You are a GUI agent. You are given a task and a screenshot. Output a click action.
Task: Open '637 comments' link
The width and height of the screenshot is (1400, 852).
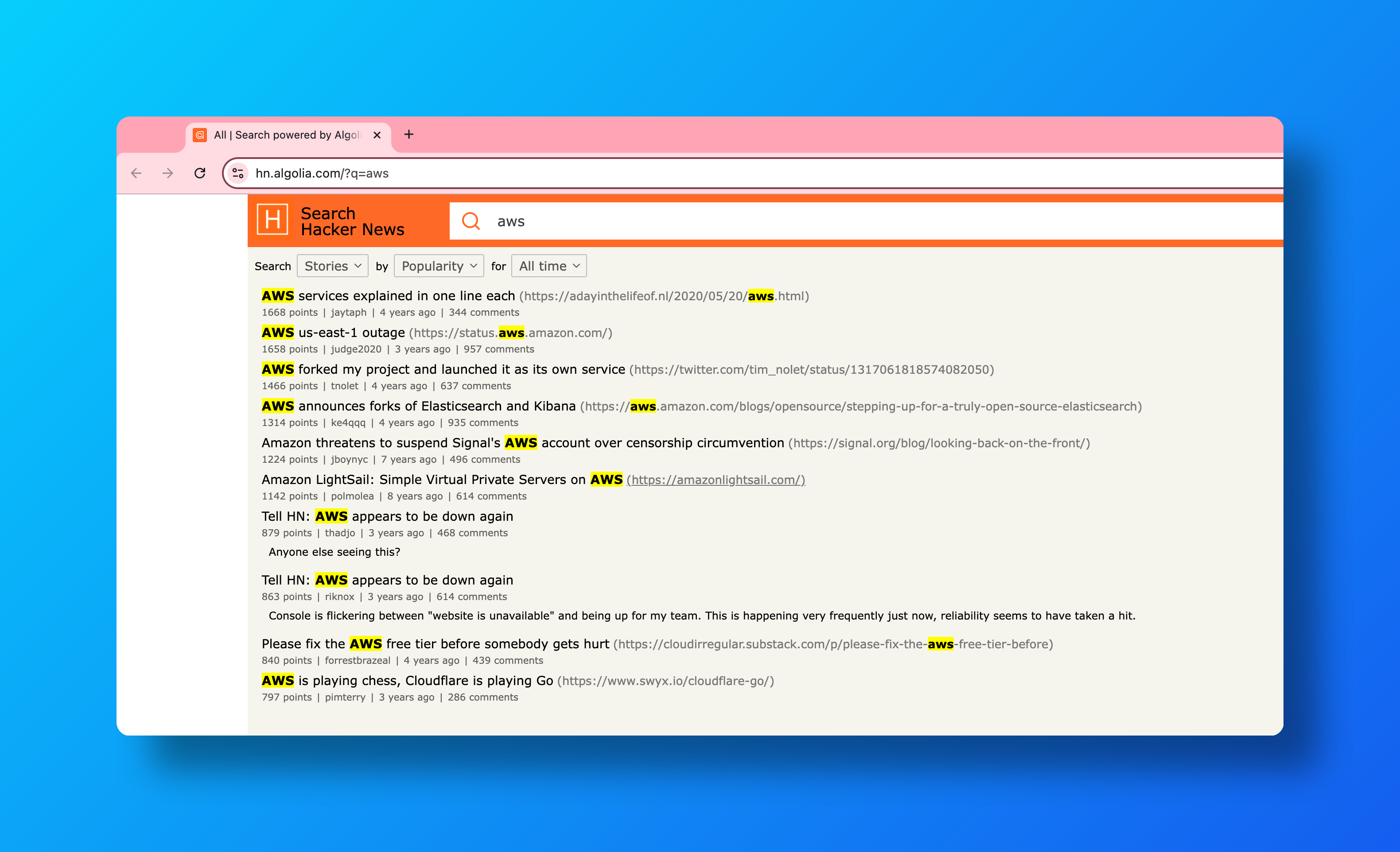tap(475, 386)
